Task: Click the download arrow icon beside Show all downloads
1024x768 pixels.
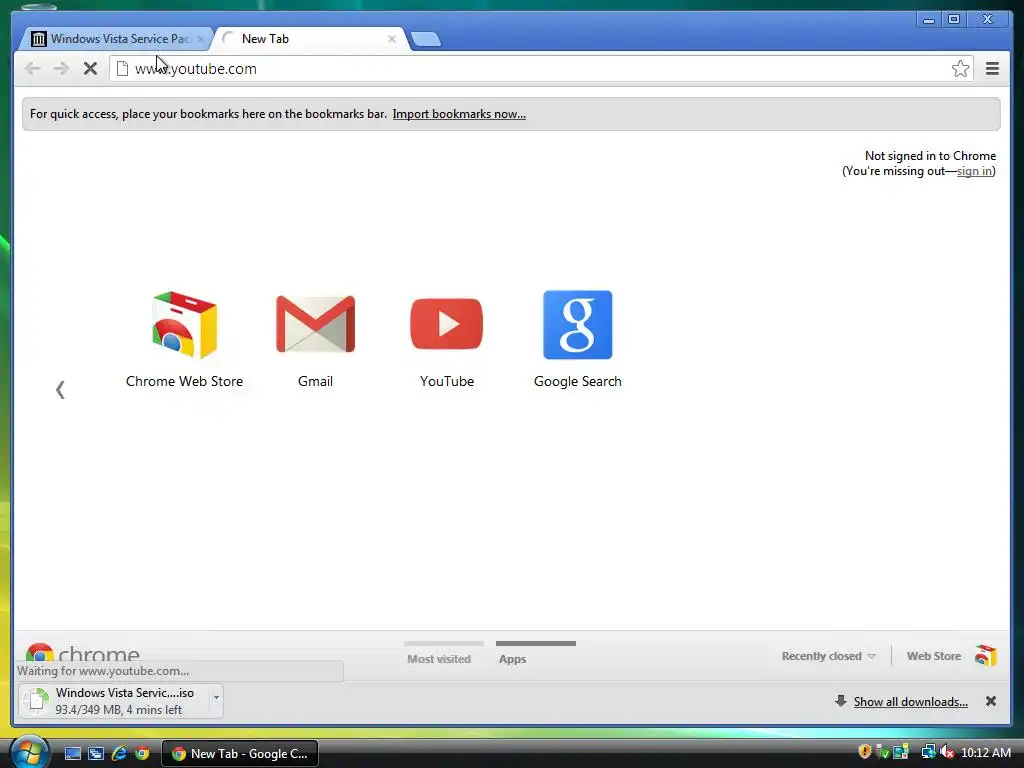Action: (840, 701)
